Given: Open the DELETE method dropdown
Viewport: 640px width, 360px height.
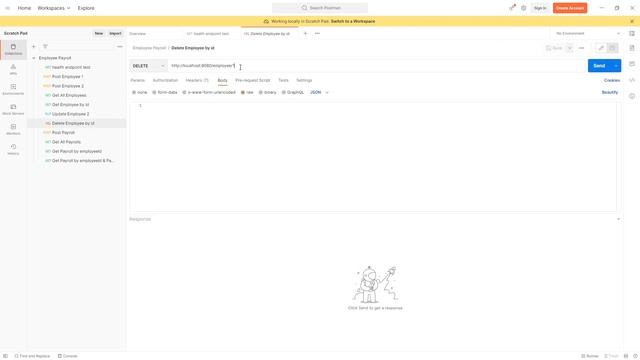Looking at the screenshot, I should click(x=148, y=66).
